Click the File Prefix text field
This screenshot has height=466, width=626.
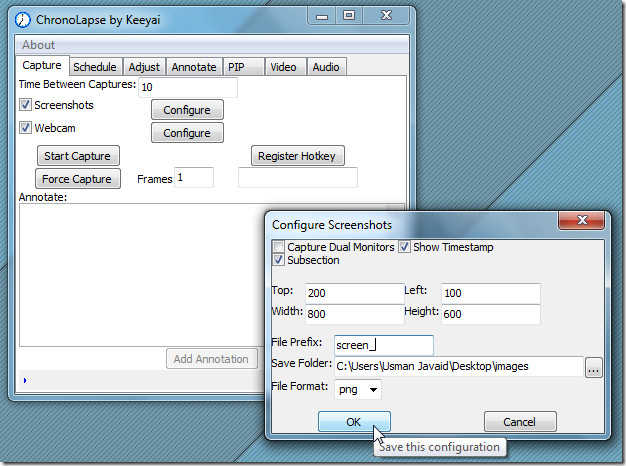(384, 345)
